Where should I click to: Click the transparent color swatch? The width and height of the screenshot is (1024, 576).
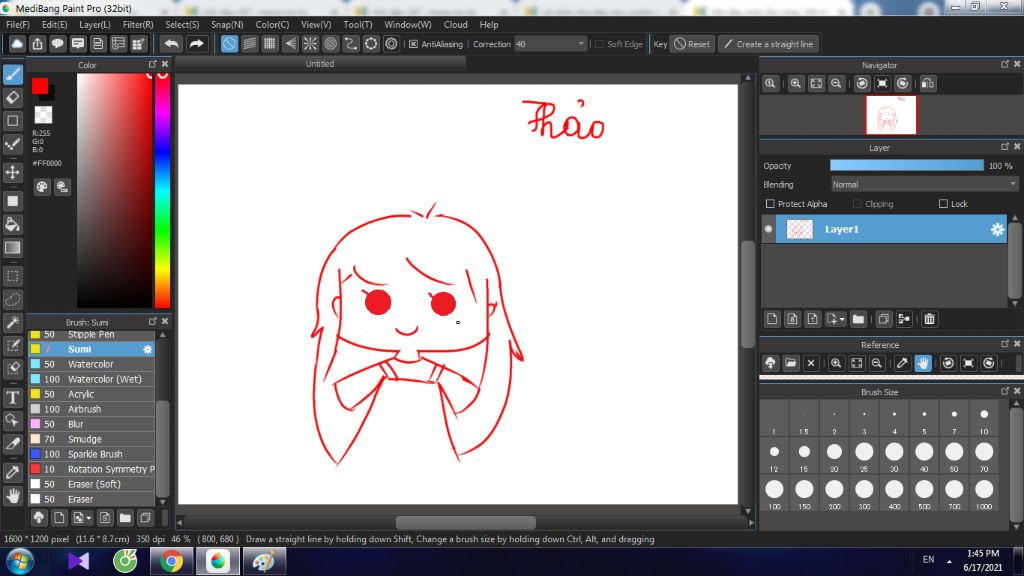[43, 115]
